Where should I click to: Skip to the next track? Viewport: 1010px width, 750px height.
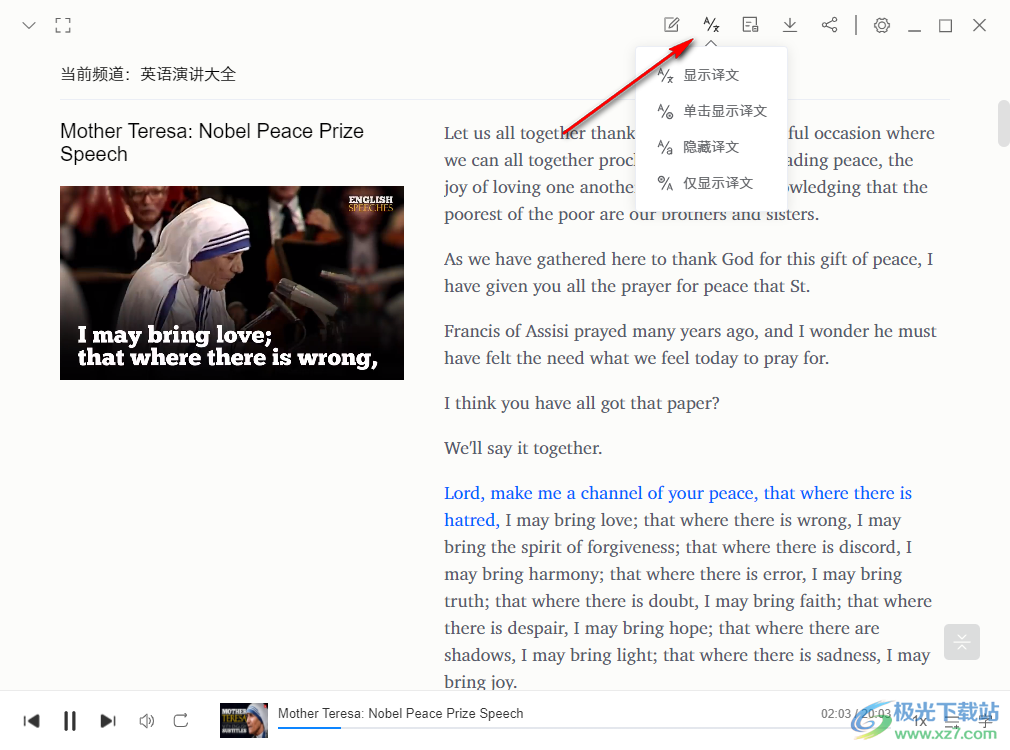[x=108, y=720]
